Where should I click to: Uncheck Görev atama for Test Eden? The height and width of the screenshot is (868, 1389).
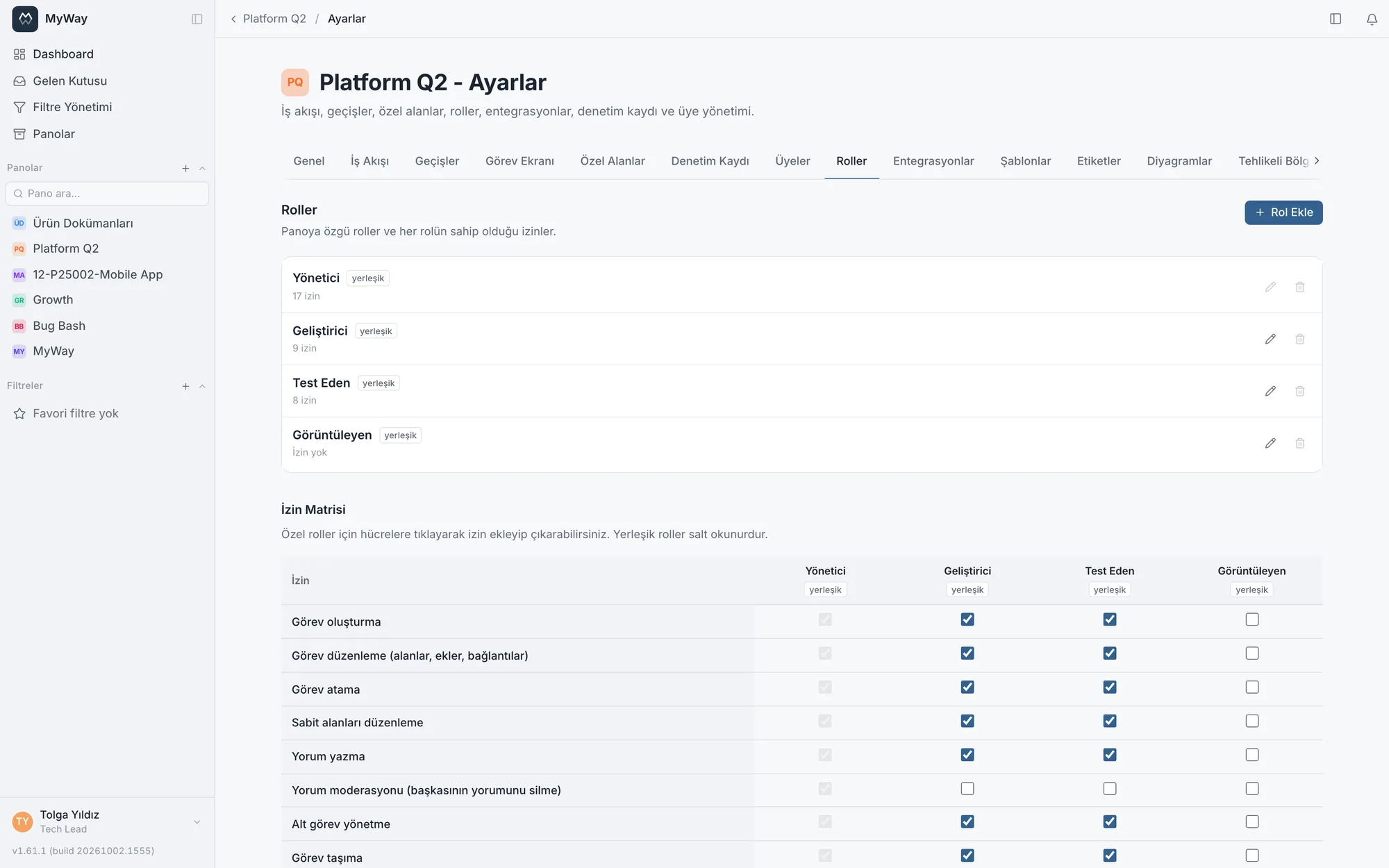point(1110,687)
